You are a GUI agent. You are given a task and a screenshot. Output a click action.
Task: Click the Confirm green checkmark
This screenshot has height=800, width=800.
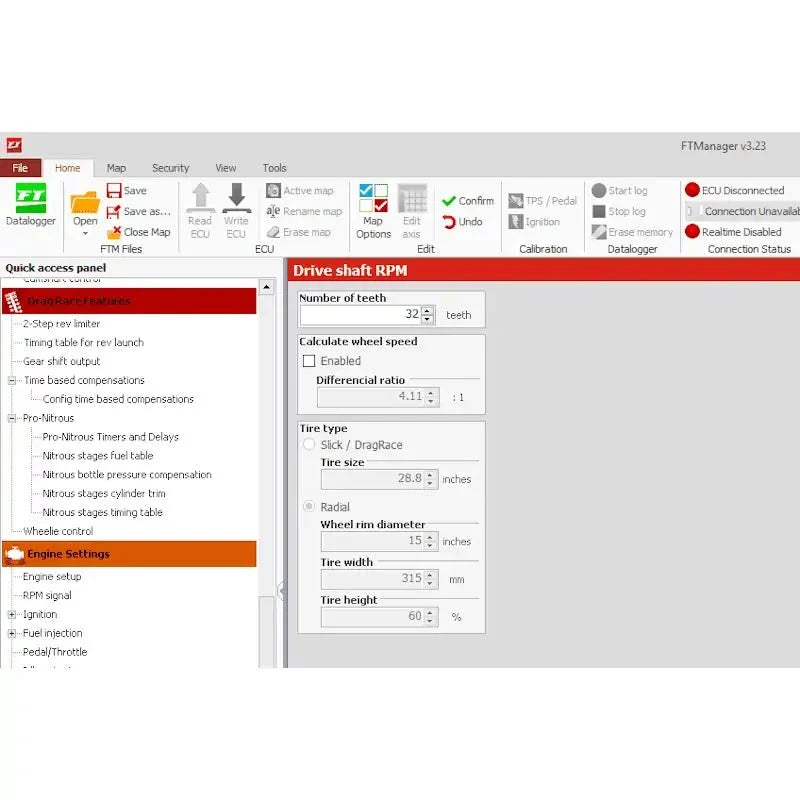click(x=449, y=201)
